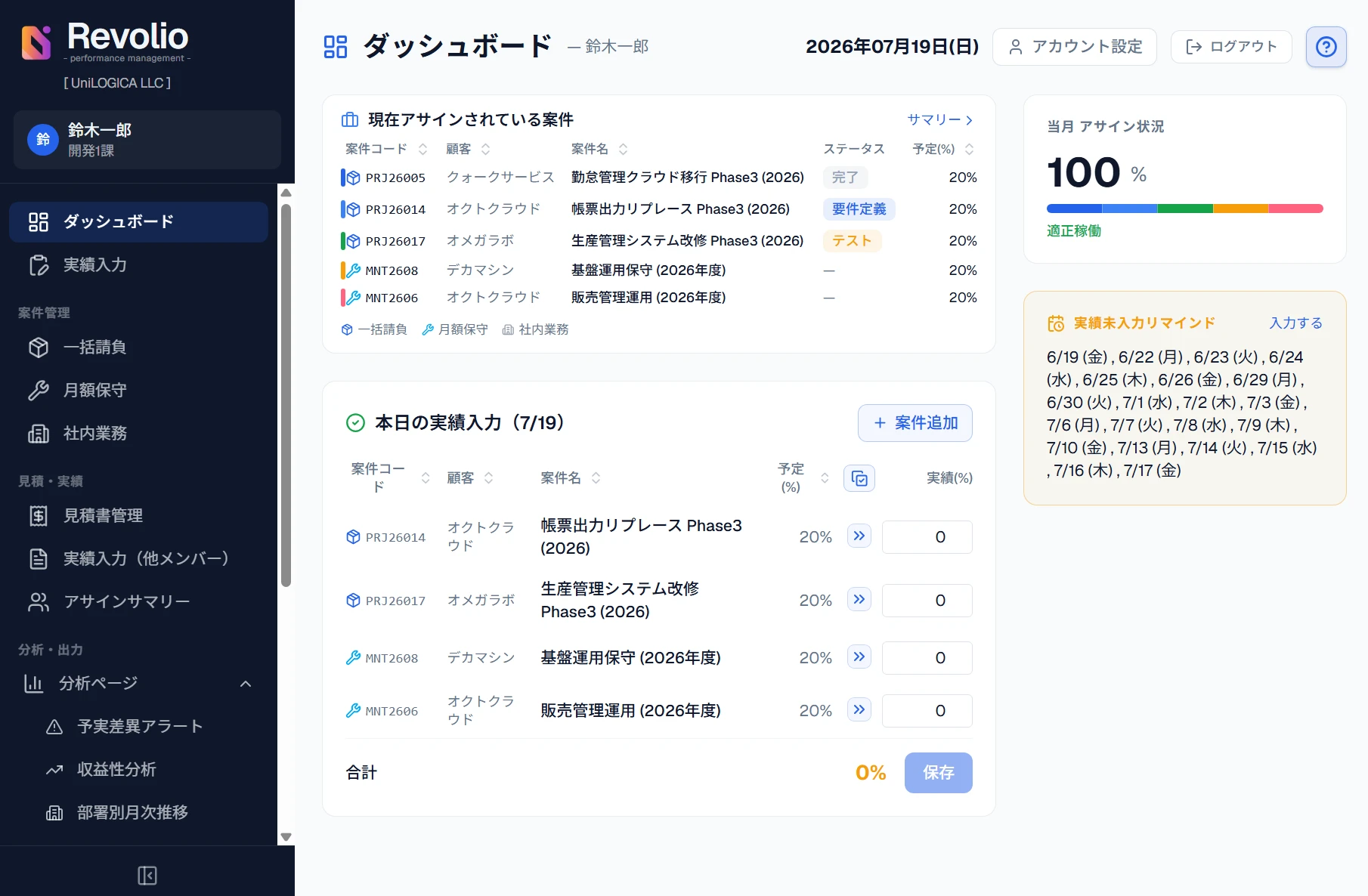Image resolution: width=1368 pixels, height=896 pixels.
Task: Click the 鈴木一郎 user profile card
Action: click(x=147, y=140)
